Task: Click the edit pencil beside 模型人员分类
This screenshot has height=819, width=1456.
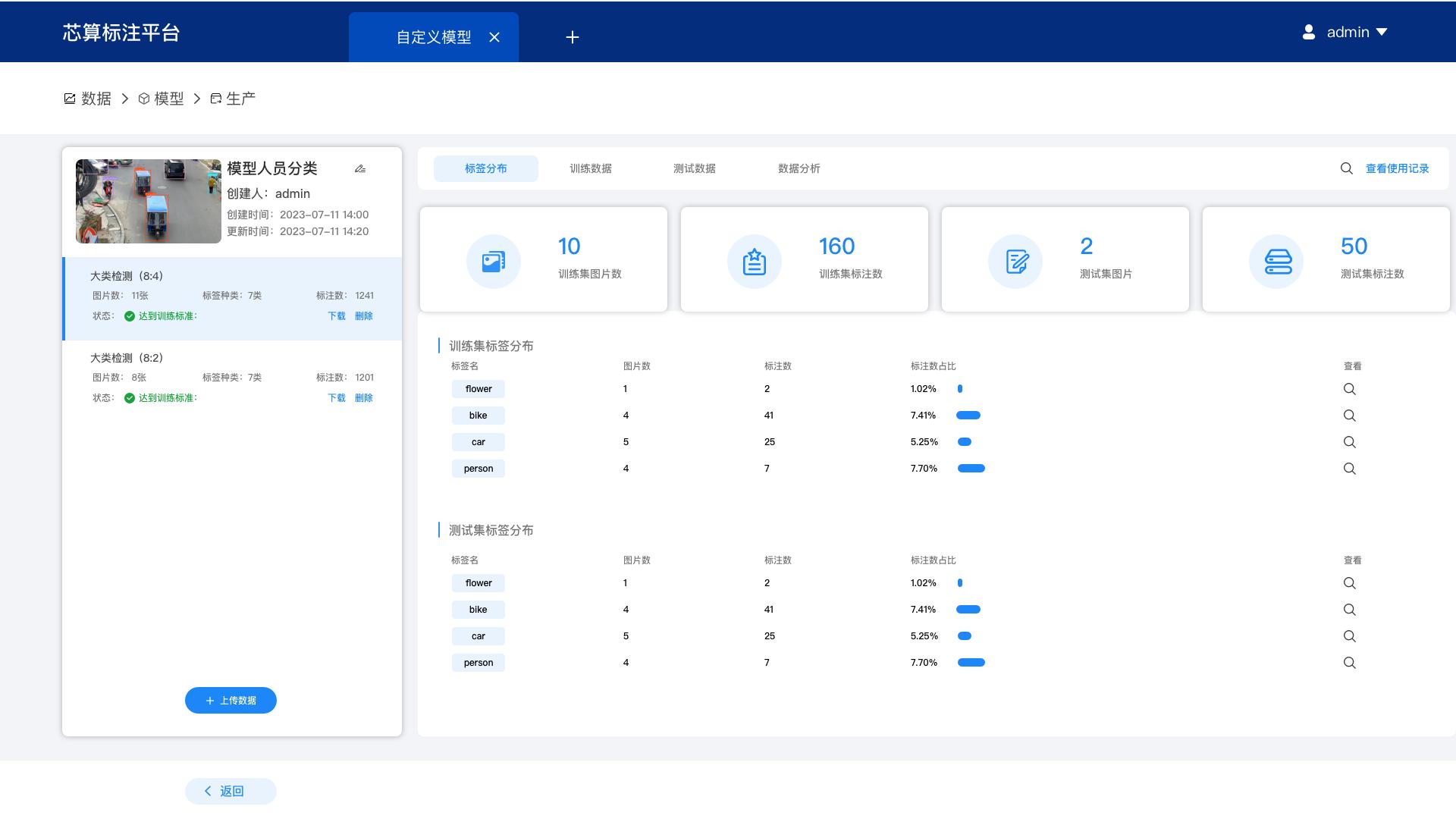Action: pos(360,168)
